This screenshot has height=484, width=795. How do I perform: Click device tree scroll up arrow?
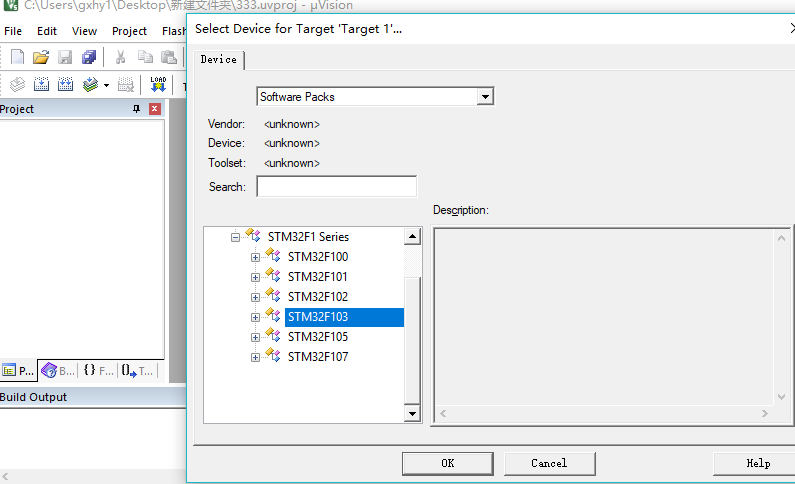[x=412, y=237]
